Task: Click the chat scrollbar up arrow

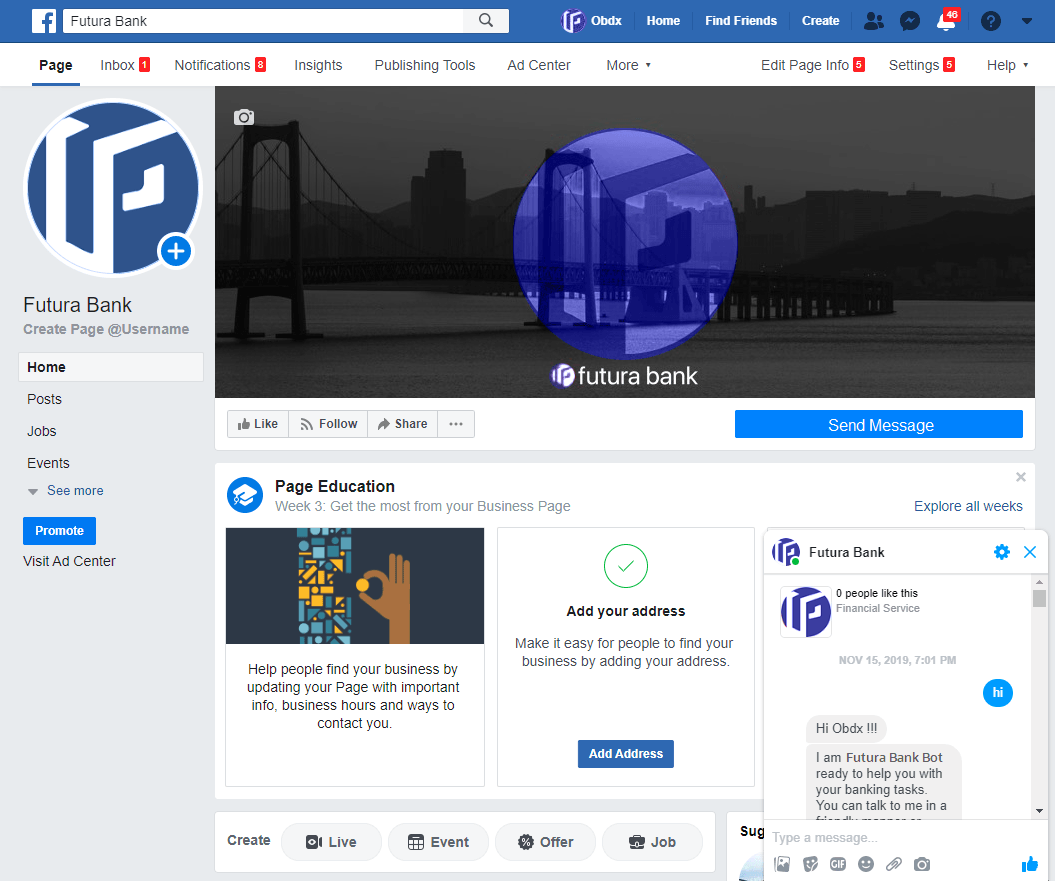Action: 1040,582
